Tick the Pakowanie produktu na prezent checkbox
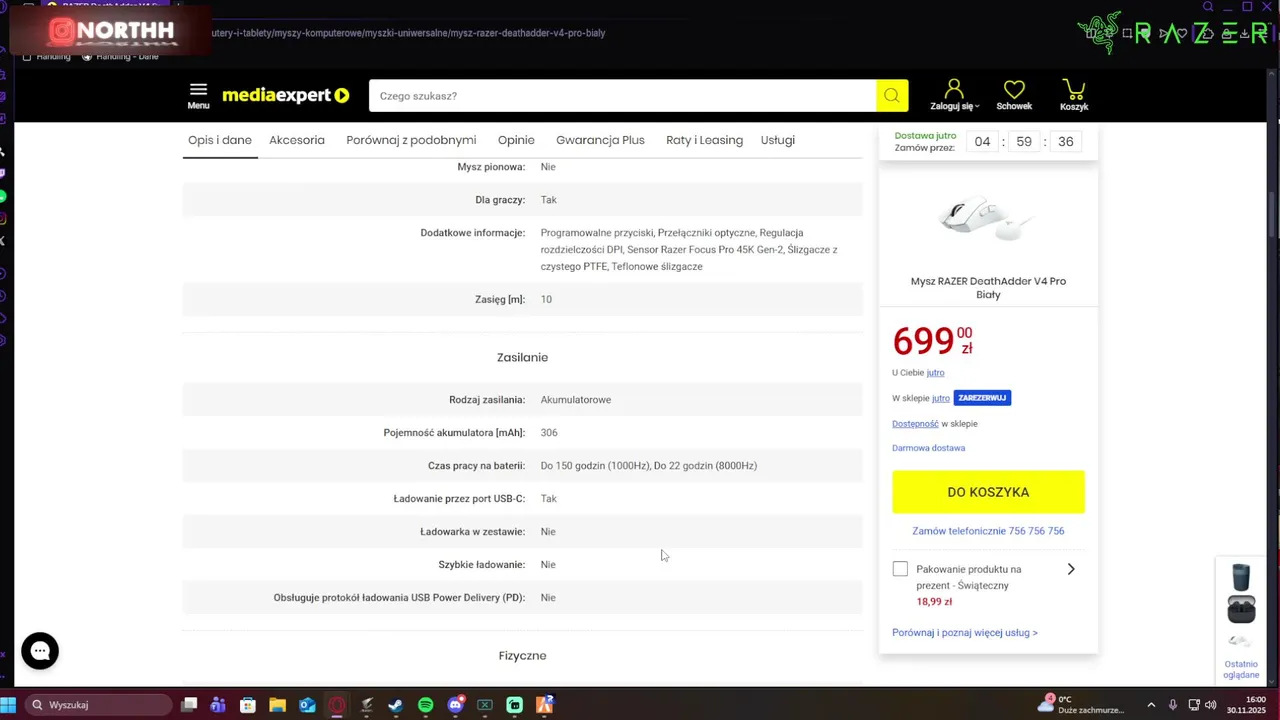 (900, 569)
